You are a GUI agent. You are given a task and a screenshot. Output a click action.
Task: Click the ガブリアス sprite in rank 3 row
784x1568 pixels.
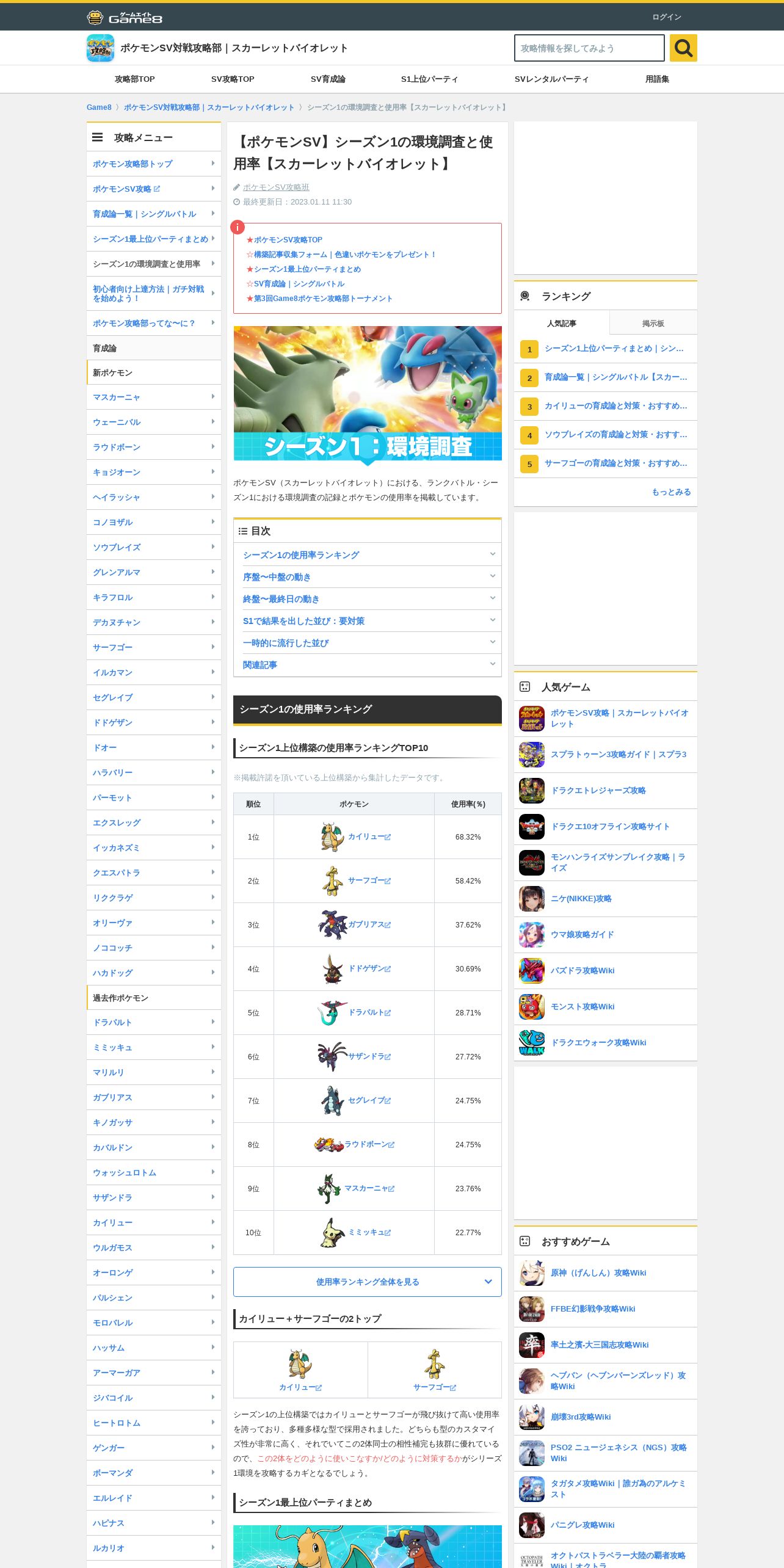point(333,924)
